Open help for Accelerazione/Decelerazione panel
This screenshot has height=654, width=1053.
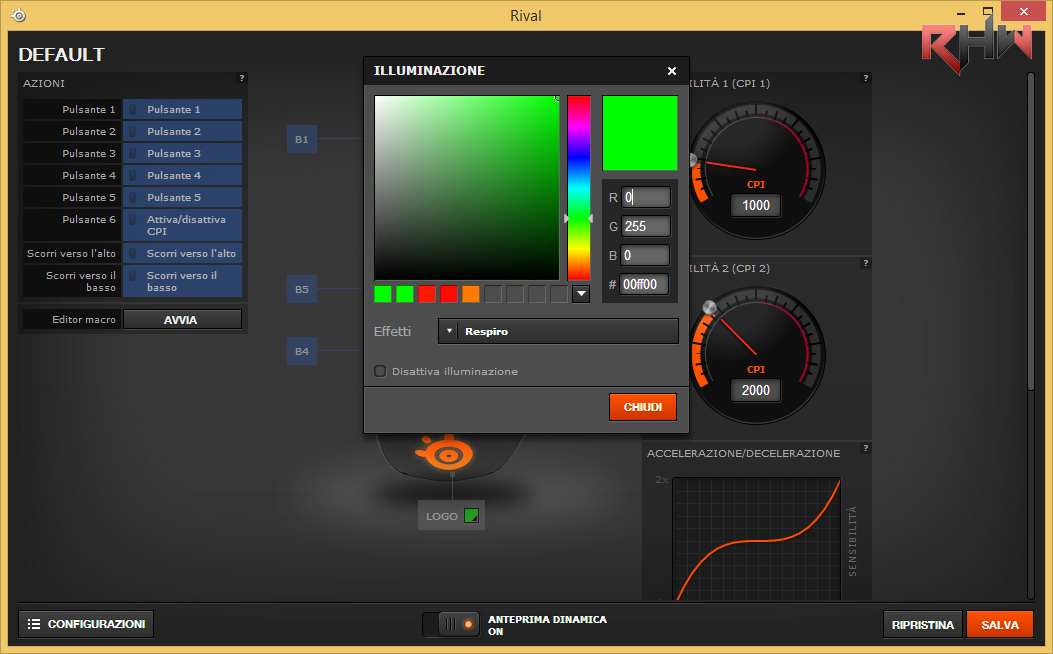(x=866, y=449)
